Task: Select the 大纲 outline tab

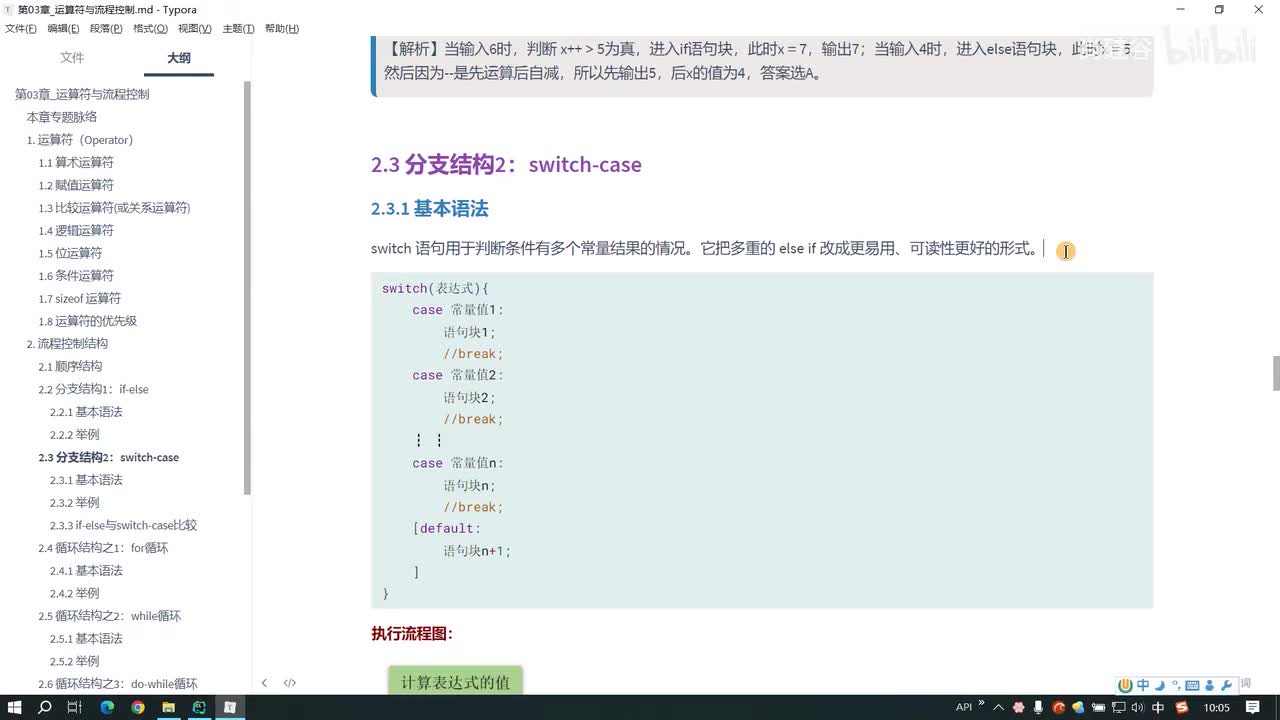Action: tap(178, 58)
